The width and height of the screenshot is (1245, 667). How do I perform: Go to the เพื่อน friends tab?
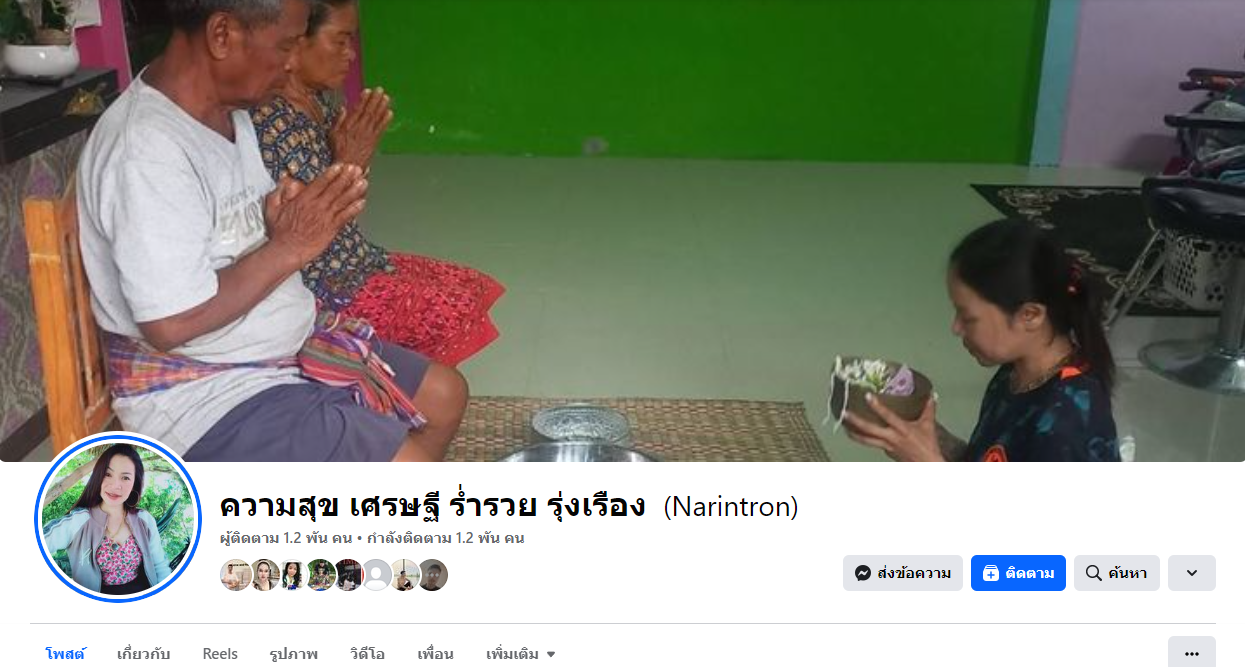tap(436, 654)
